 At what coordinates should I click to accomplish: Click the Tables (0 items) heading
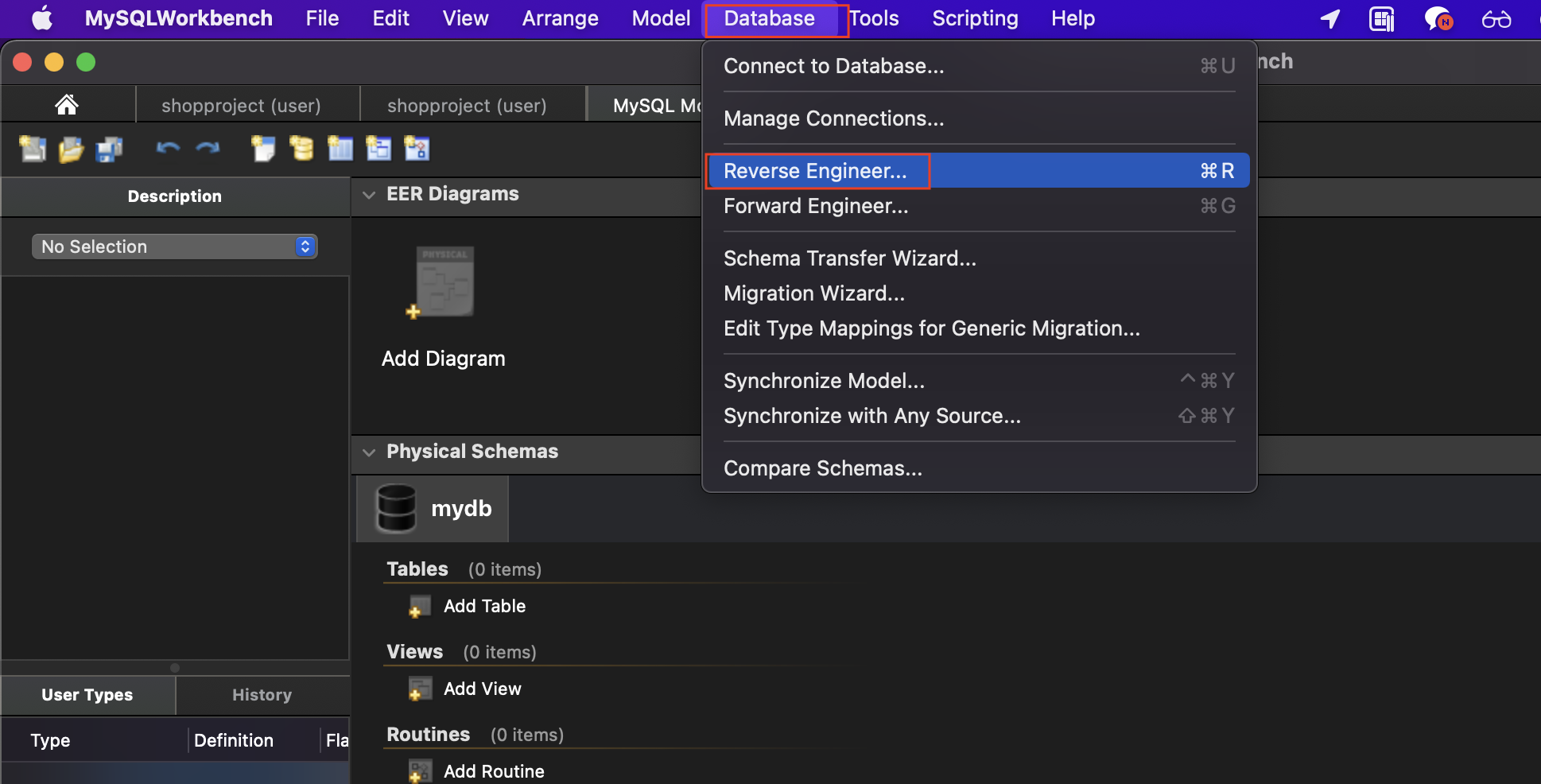(x=464, y=569)
